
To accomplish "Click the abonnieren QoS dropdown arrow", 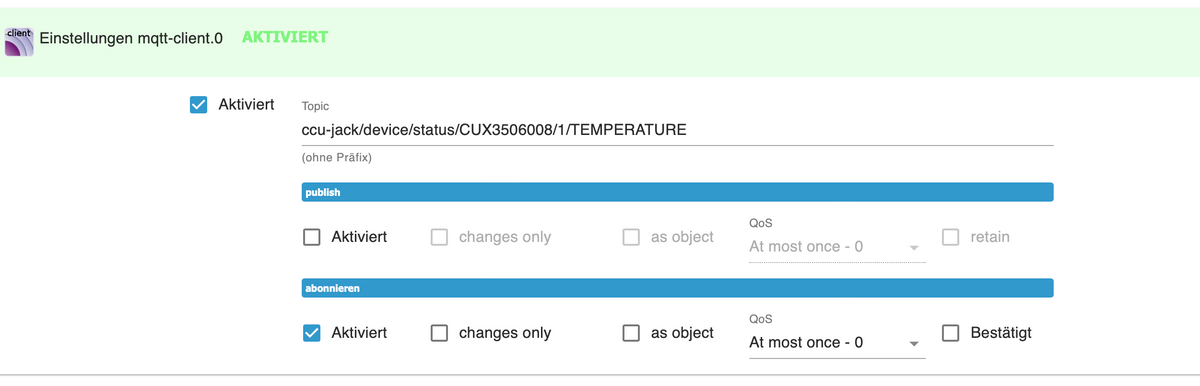I will click(913, 344).
